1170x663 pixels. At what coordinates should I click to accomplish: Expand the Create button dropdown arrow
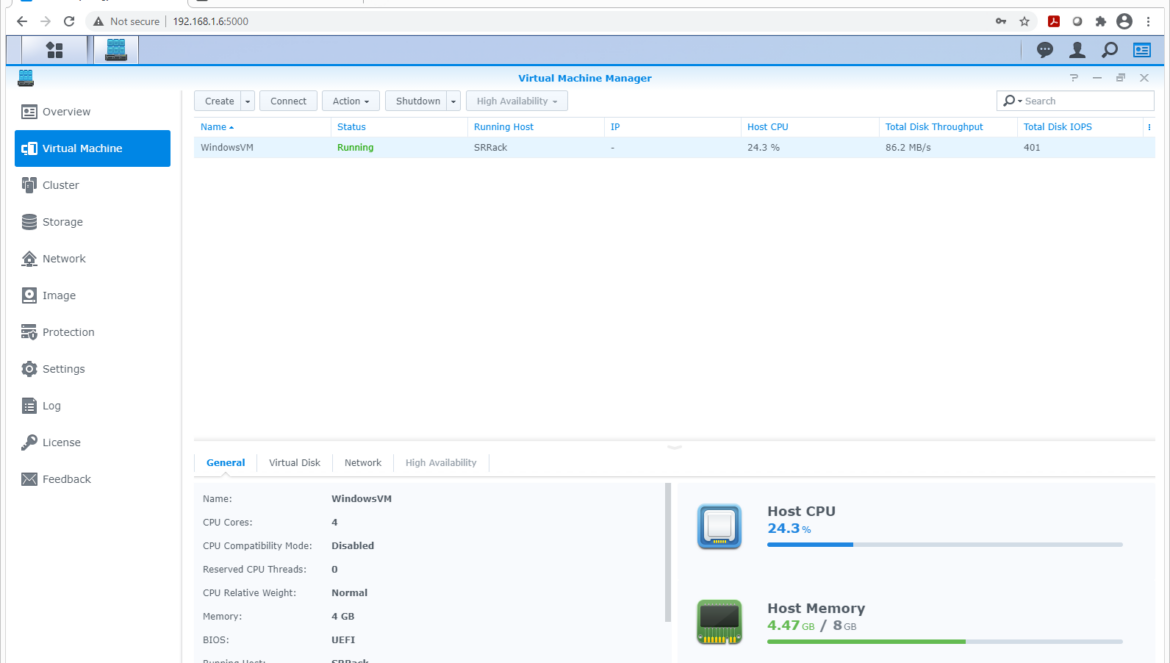click(248, 101)
